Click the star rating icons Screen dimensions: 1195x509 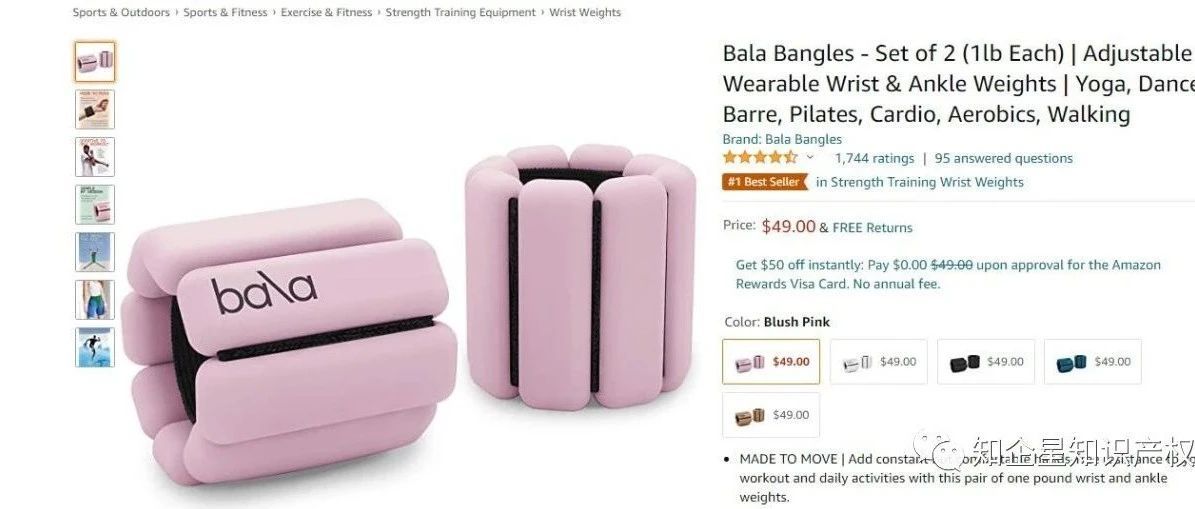(760, 158)
